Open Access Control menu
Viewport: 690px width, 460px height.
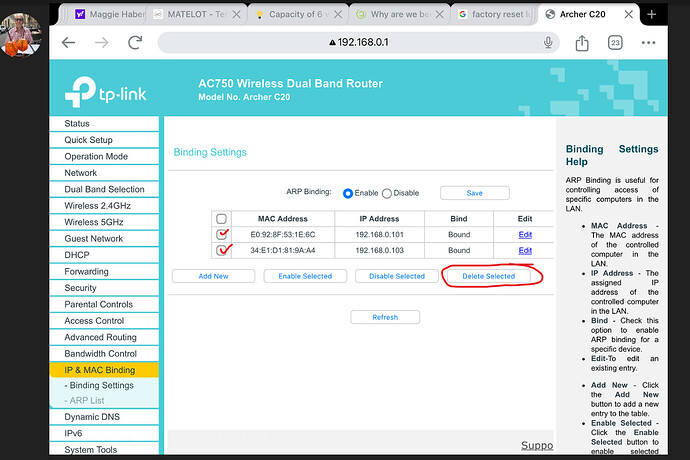[x=104, y=320]
